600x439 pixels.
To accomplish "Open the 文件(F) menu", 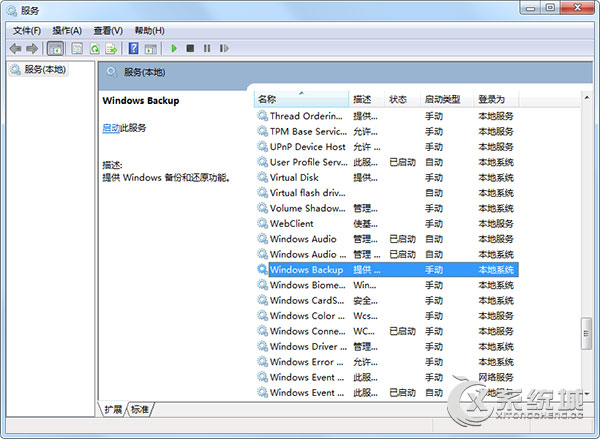I will [27, 31].
